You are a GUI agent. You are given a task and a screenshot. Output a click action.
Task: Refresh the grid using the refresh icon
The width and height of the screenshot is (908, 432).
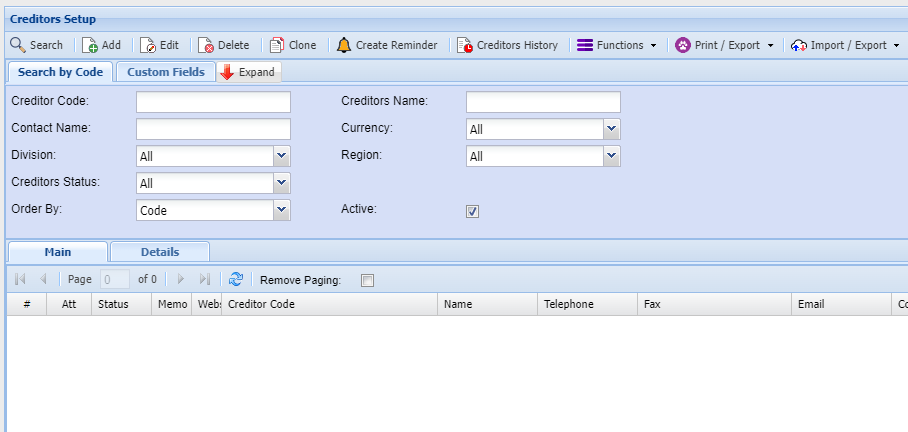[x=236, y=280]
